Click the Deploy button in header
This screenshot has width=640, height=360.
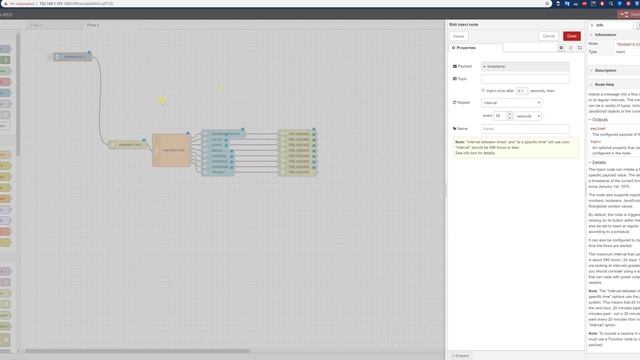(629, 14)
